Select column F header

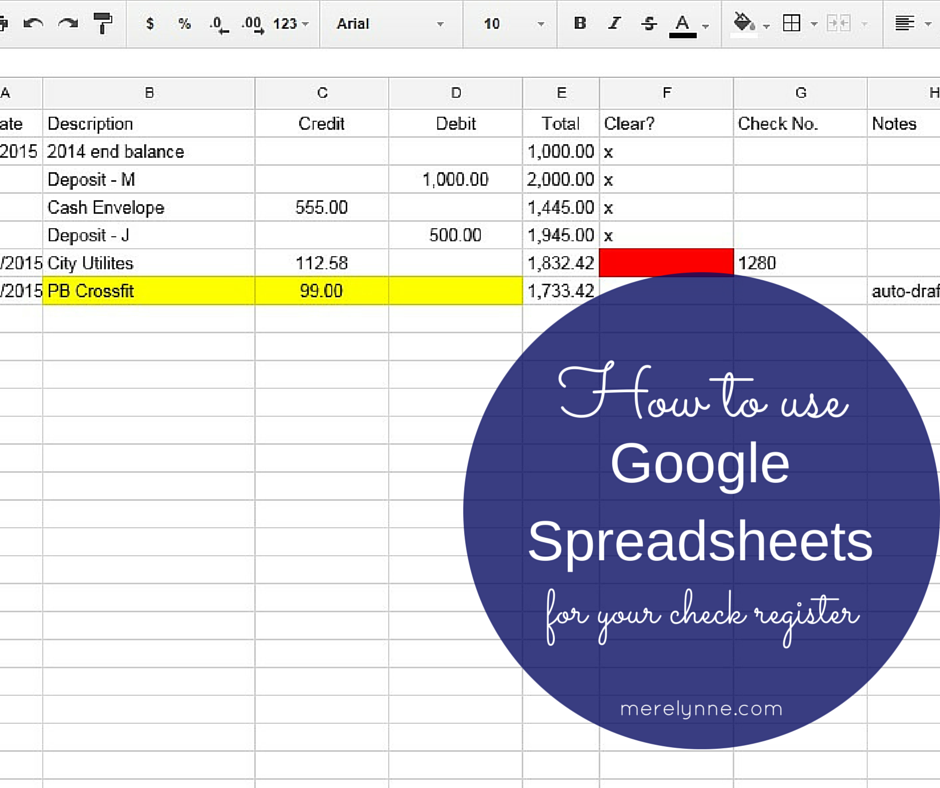coord(667,93)
